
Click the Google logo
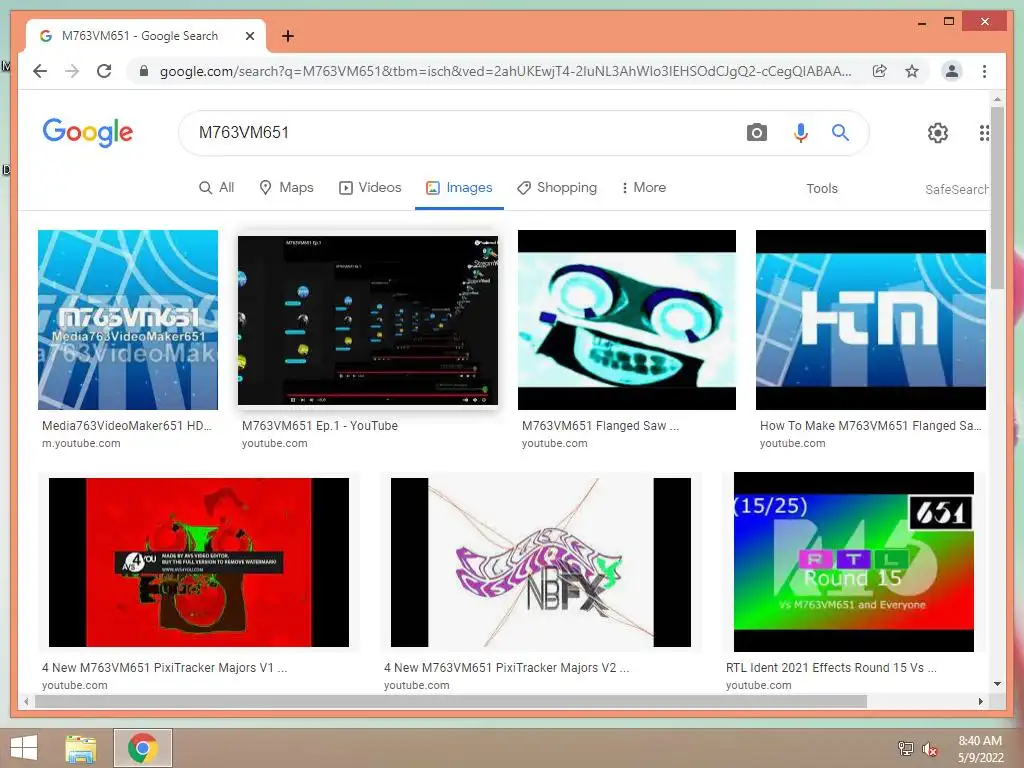[x=88, y=133]
